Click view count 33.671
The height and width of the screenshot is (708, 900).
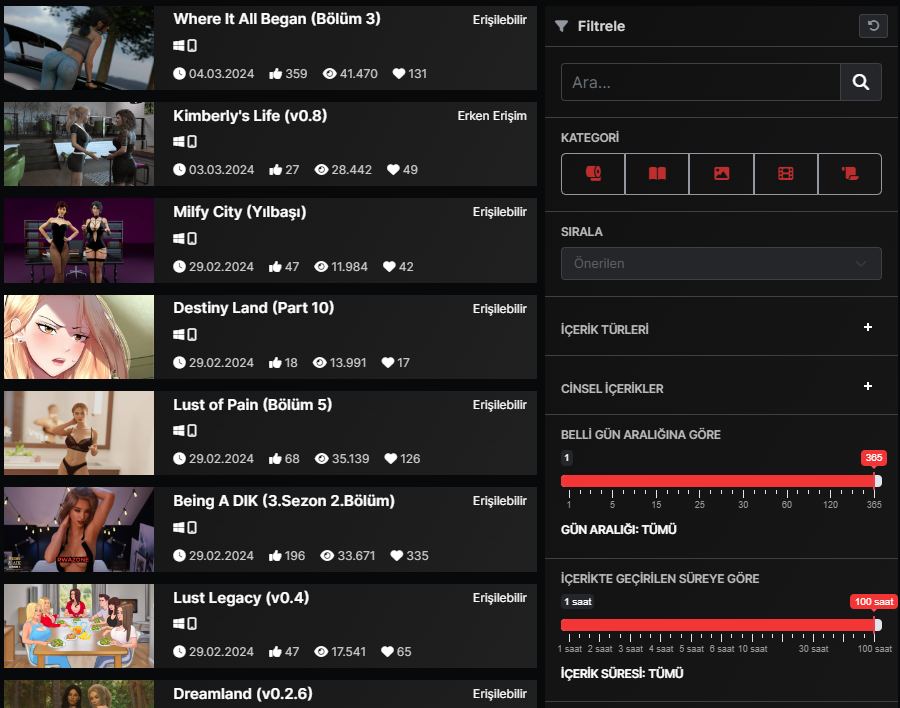click(x=356, y=555)
